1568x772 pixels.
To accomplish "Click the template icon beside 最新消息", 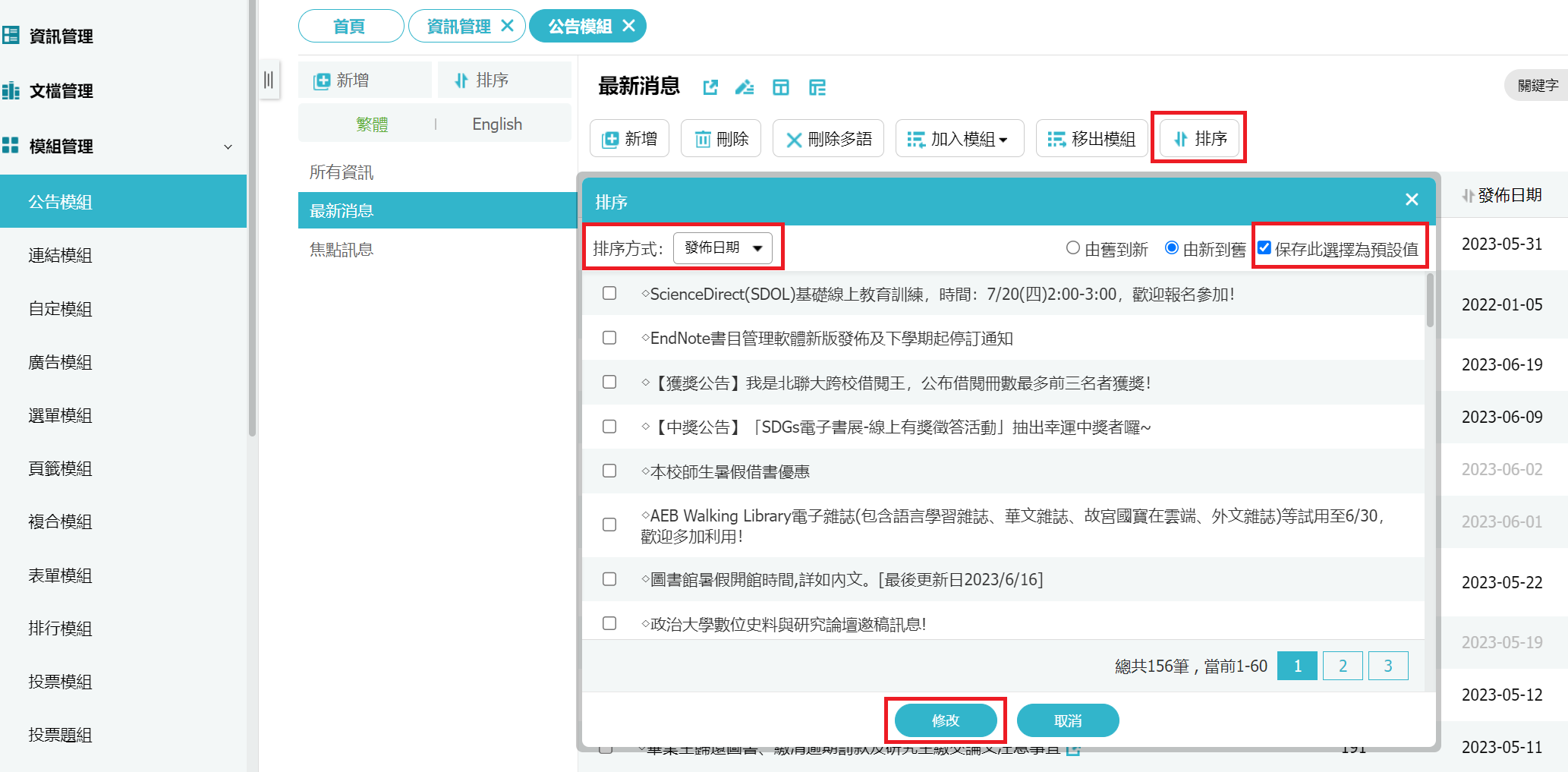I will click(x=817, y=87).
